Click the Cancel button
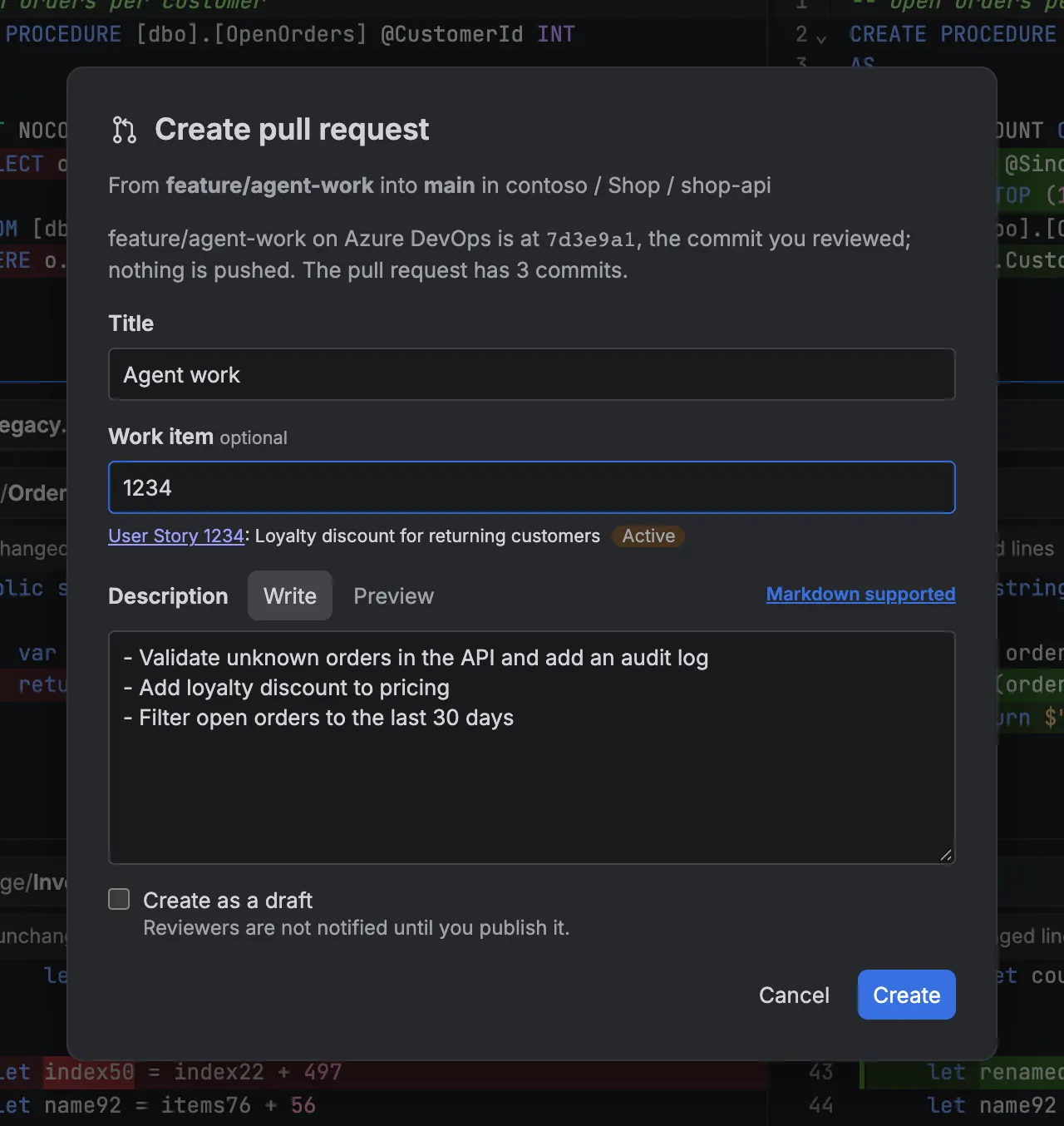 [x=794, y=995]
